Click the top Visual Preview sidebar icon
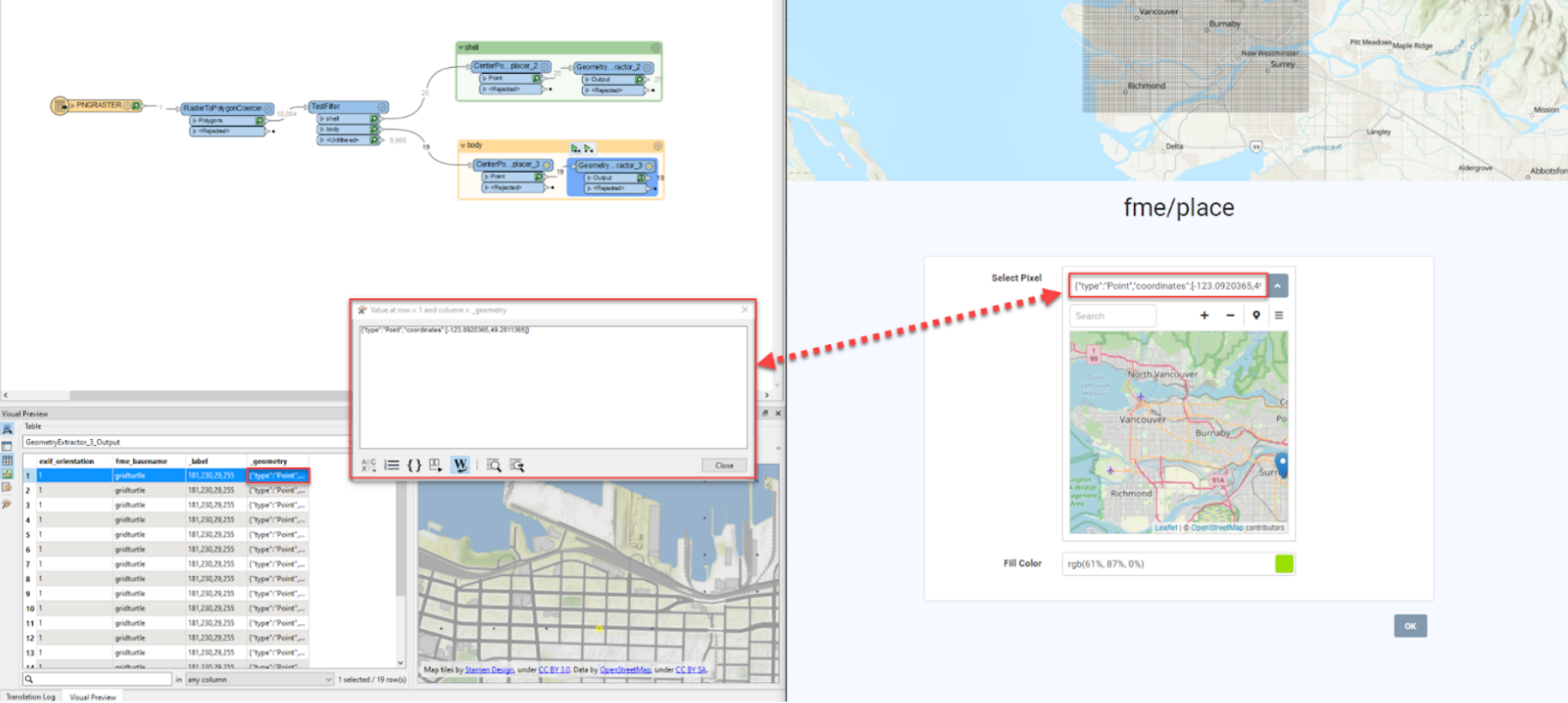The image size is (1568, 703). 8,429
